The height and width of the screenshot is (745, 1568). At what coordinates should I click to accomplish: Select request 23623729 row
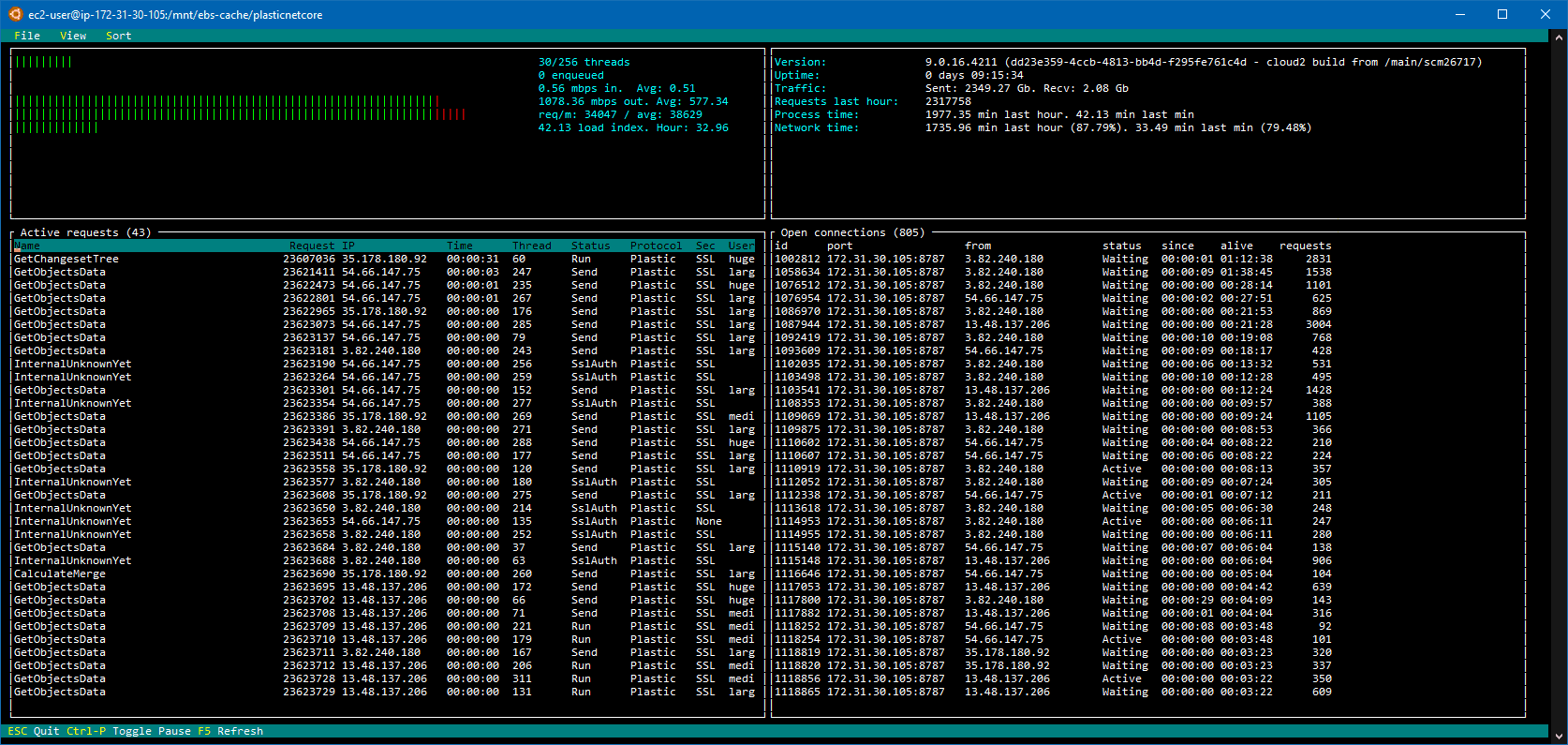[385, 692]
